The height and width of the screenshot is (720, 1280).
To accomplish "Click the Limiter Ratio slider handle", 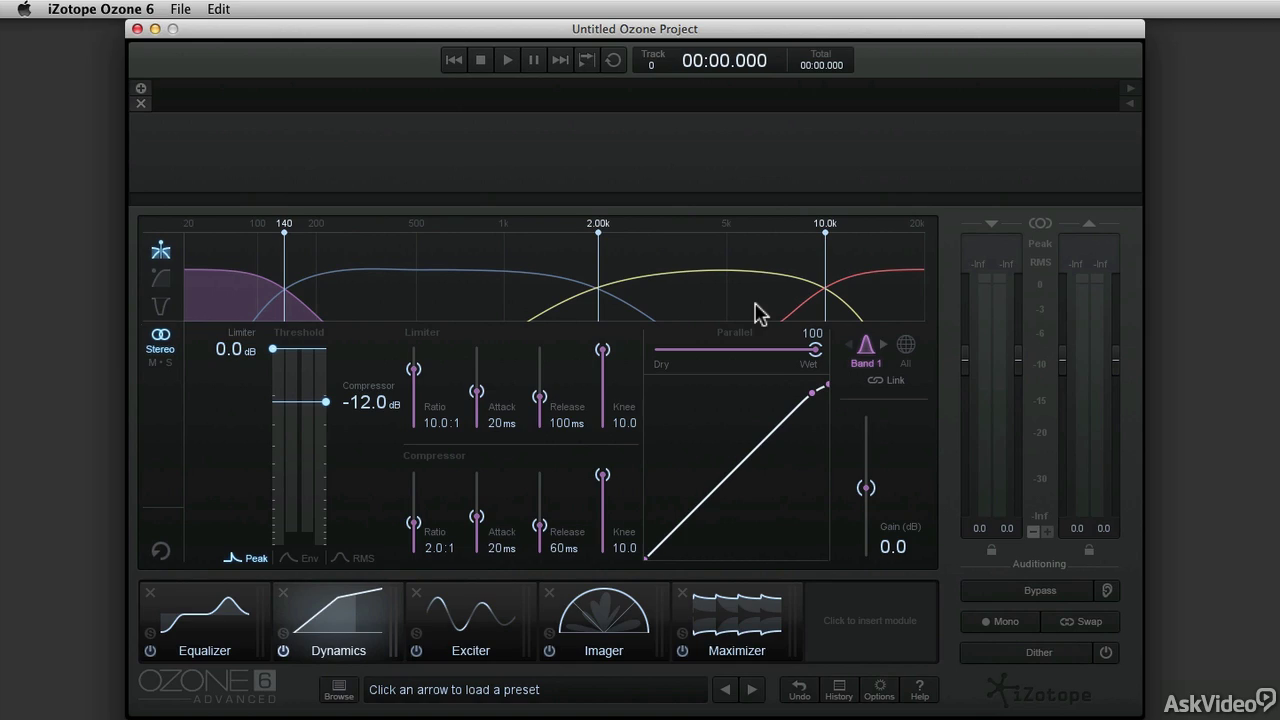I will coord(413,370).
